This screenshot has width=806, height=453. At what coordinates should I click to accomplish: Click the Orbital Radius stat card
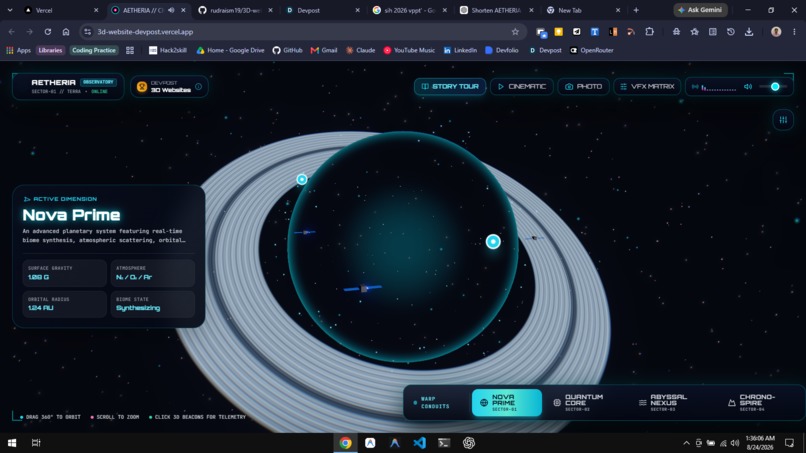coord(64,304)
